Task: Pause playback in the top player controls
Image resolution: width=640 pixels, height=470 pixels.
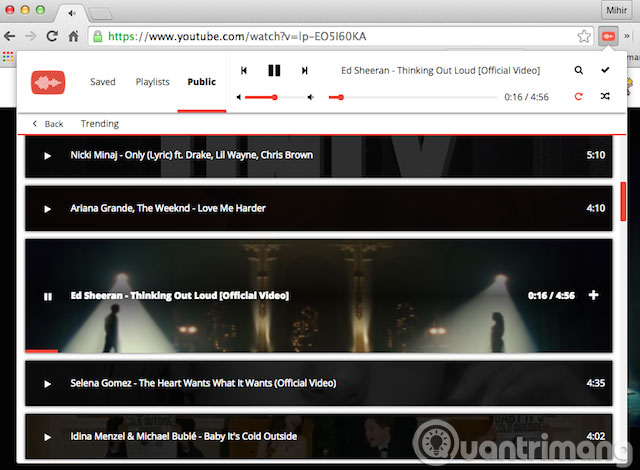Action: pyautogui.click(x=274, y=71)
